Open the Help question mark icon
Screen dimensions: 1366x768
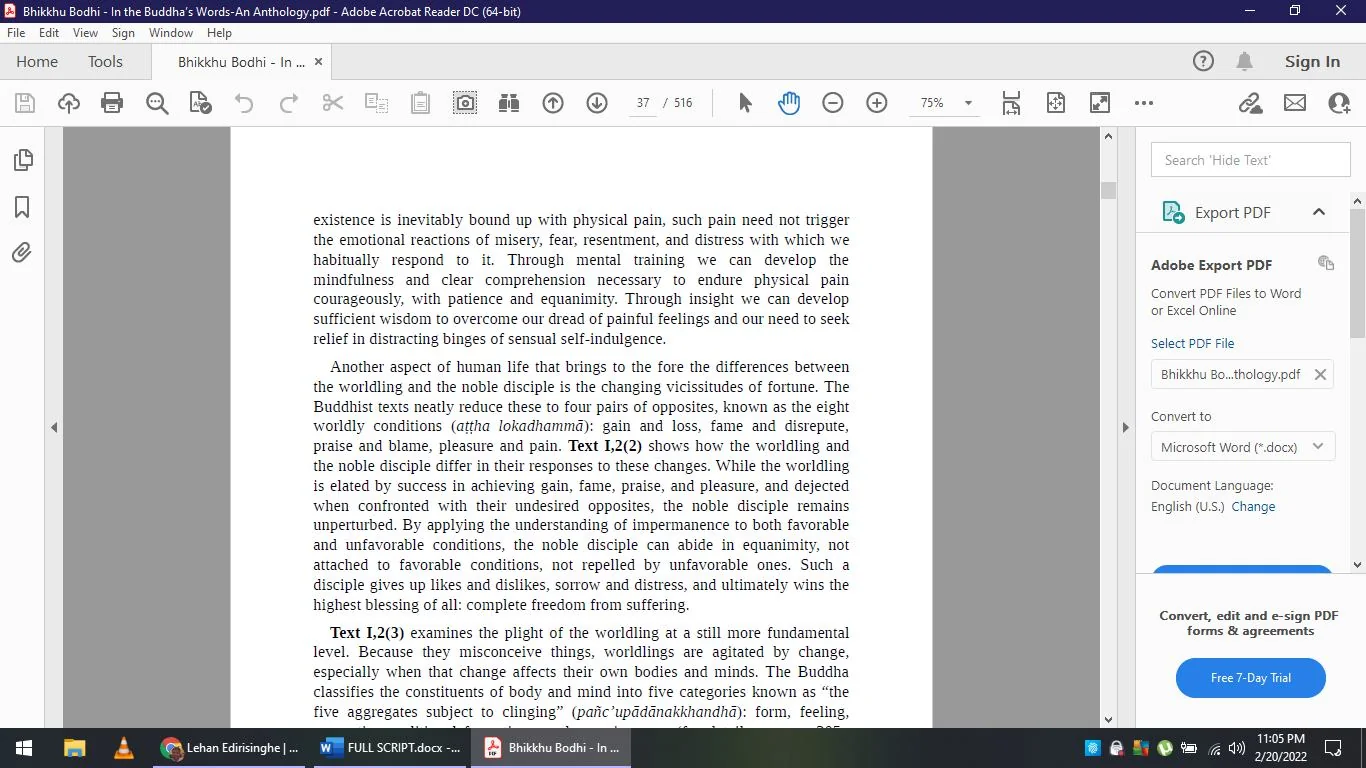pyautogui.click(x=1204, y=62)
